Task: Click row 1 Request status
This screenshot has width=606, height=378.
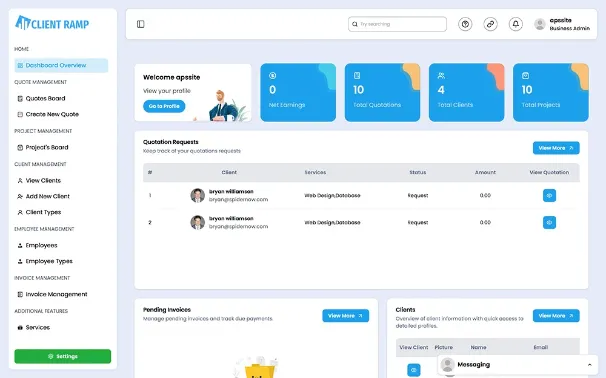Action: pos(418,196)
